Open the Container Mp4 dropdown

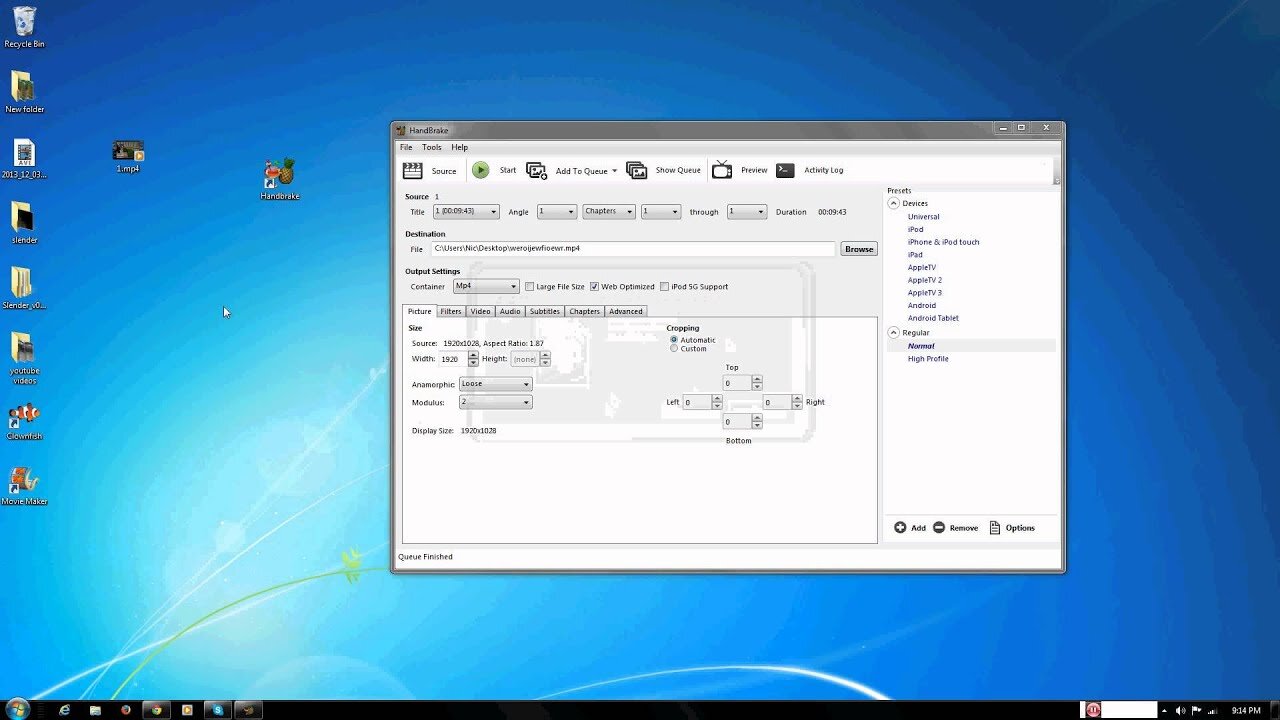click(x=486, y=286)
